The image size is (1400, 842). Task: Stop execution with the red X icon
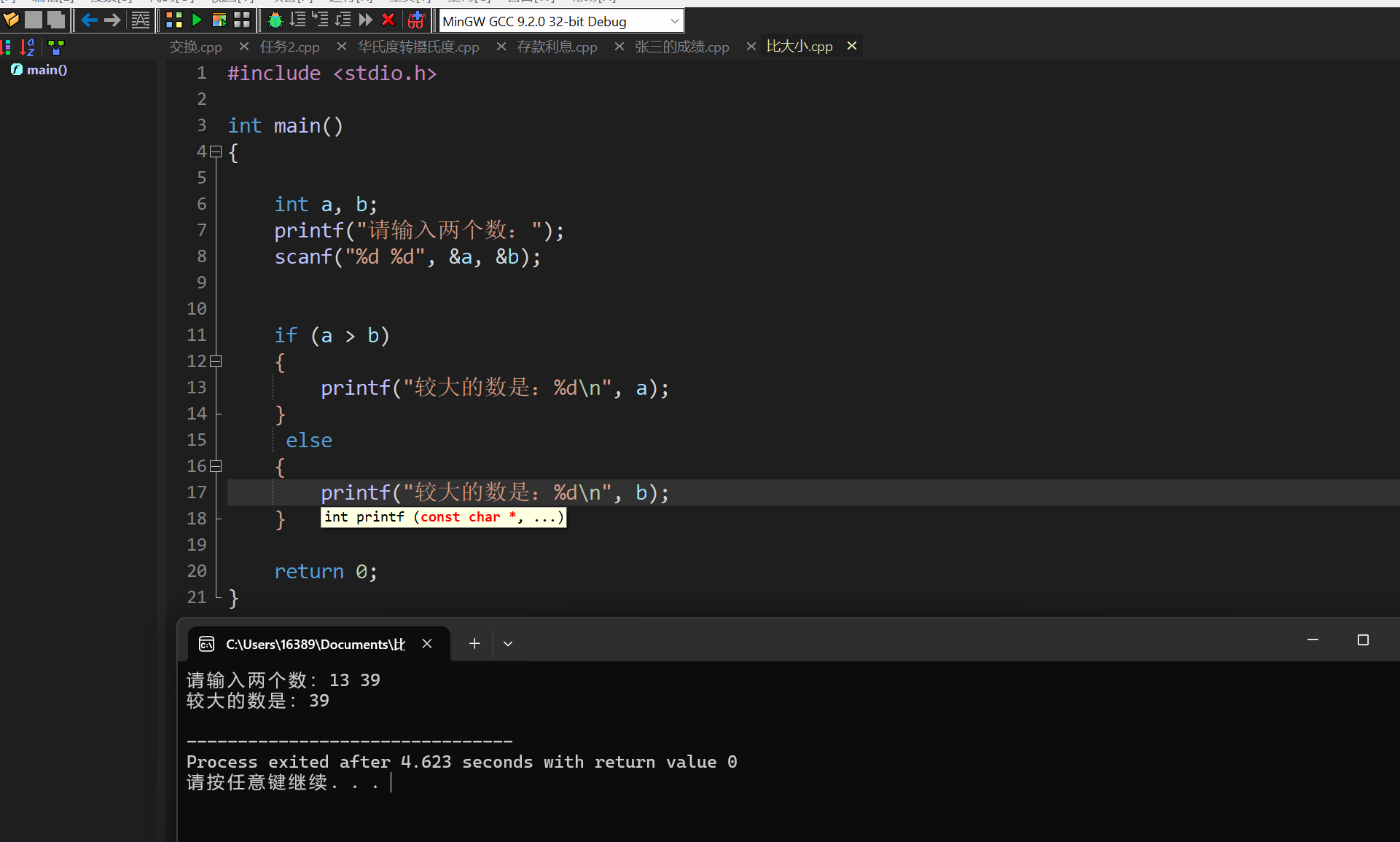388,20
